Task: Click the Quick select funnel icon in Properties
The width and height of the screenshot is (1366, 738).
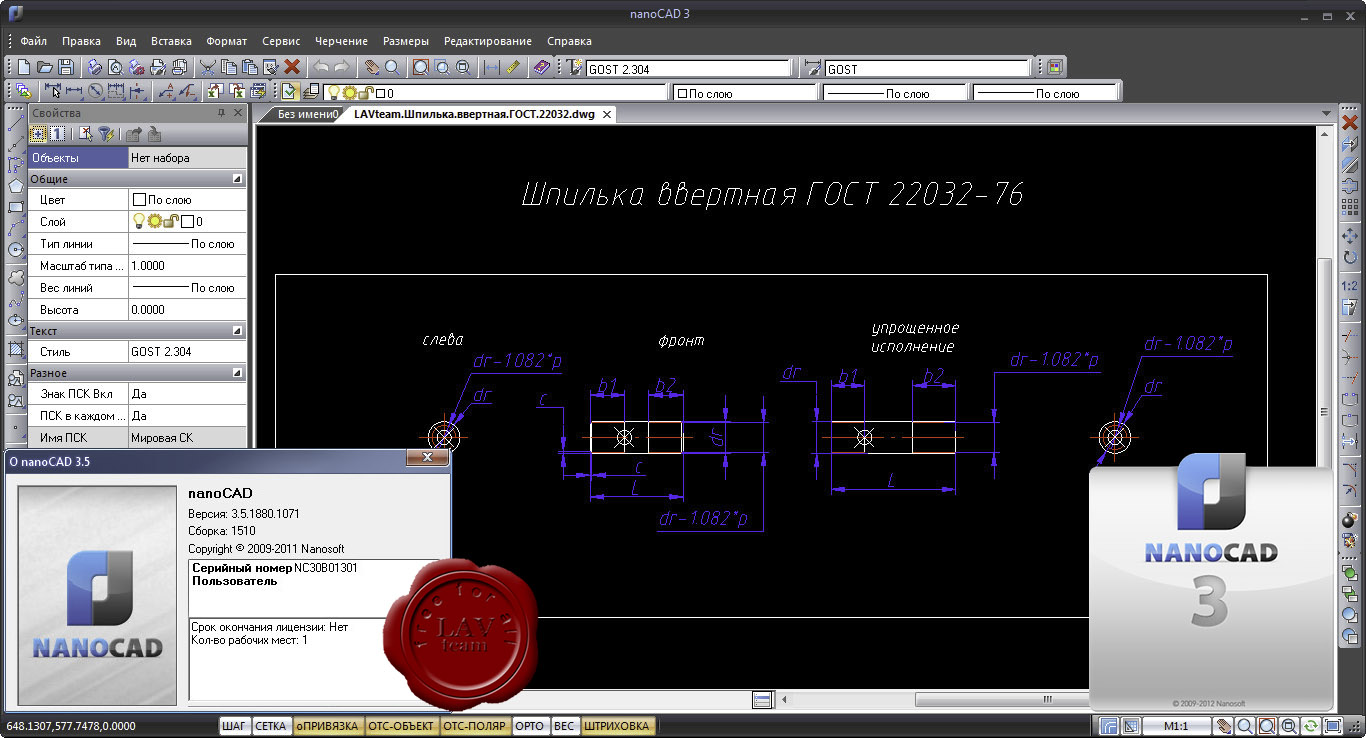Action: coord(104,134)
